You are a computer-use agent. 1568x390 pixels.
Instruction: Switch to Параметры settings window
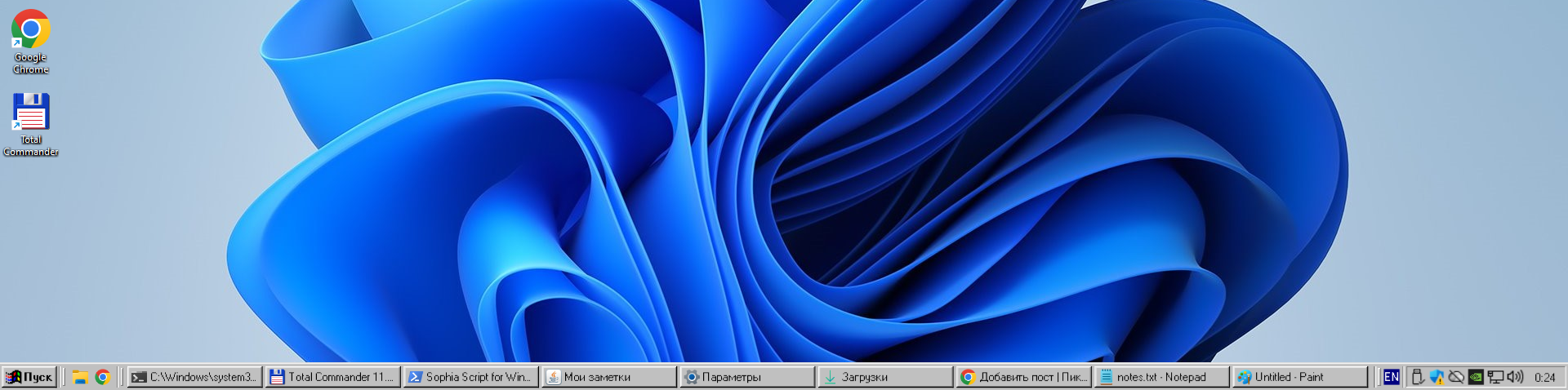(746, 377)
